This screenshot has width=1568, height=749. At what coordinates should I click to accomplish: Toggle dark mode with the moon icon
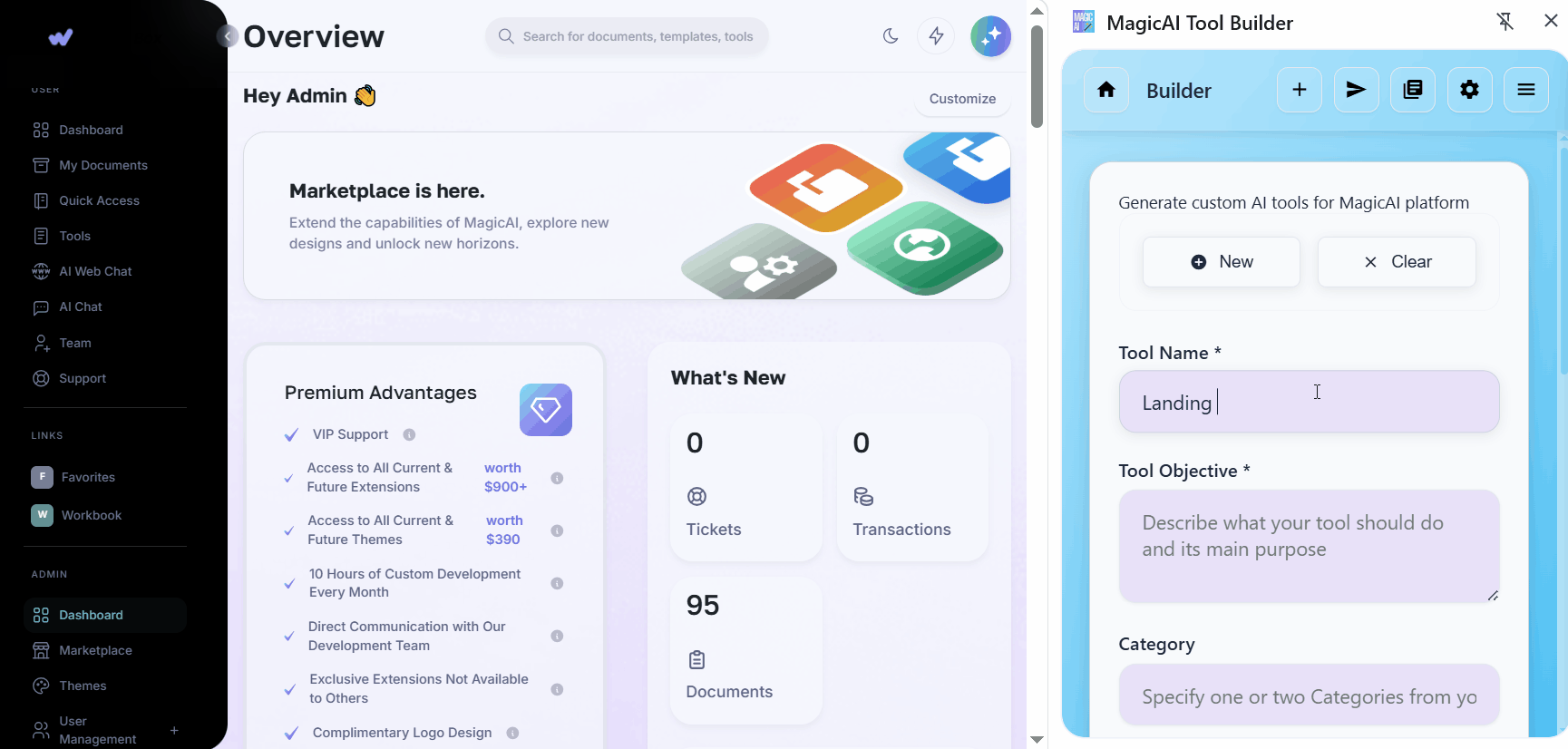(891, 36)
